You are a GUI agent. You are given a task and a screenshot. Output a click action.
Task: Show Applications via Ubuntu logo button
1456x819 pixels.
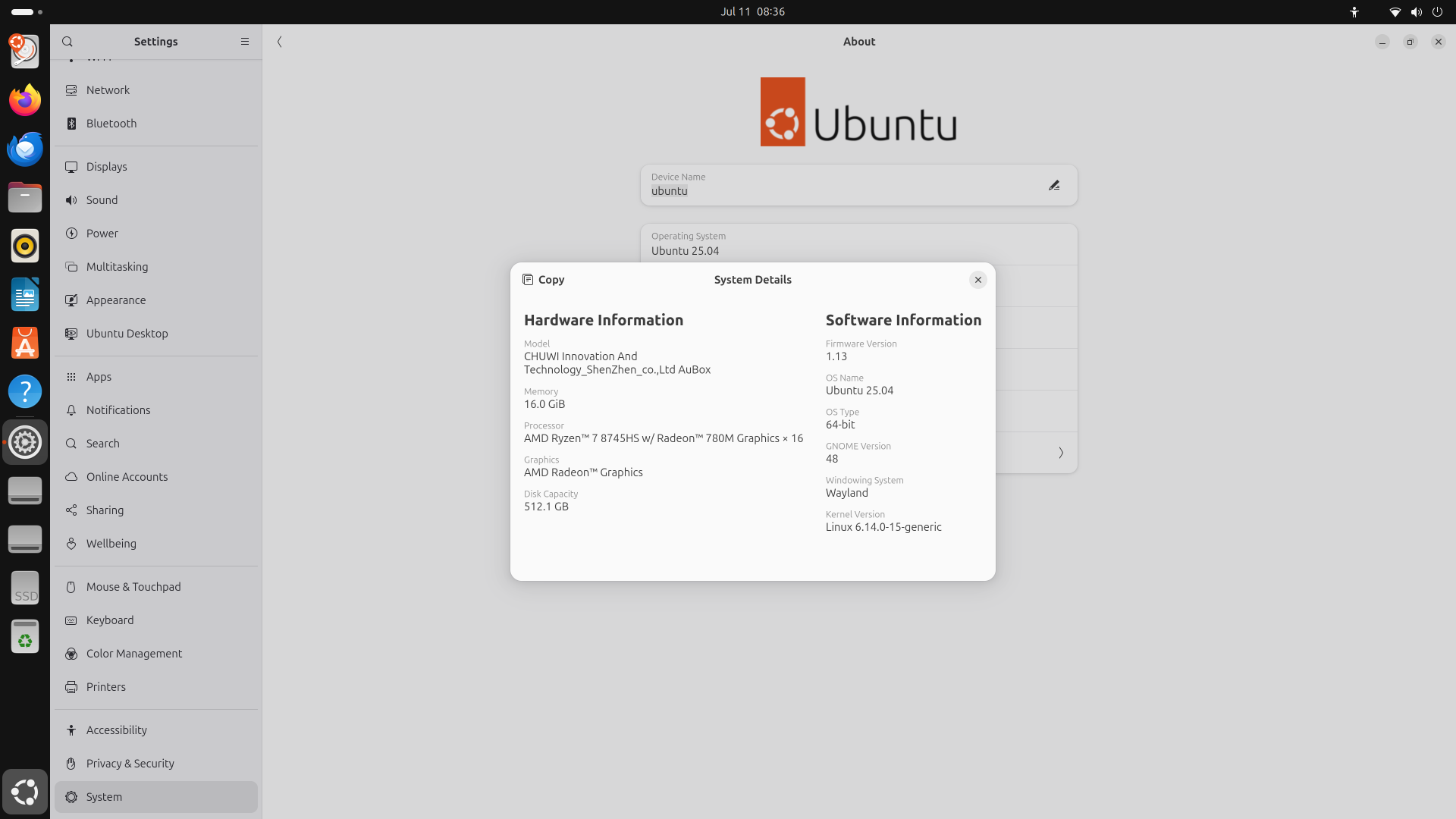pyautogui.click(x=25, y=792)
